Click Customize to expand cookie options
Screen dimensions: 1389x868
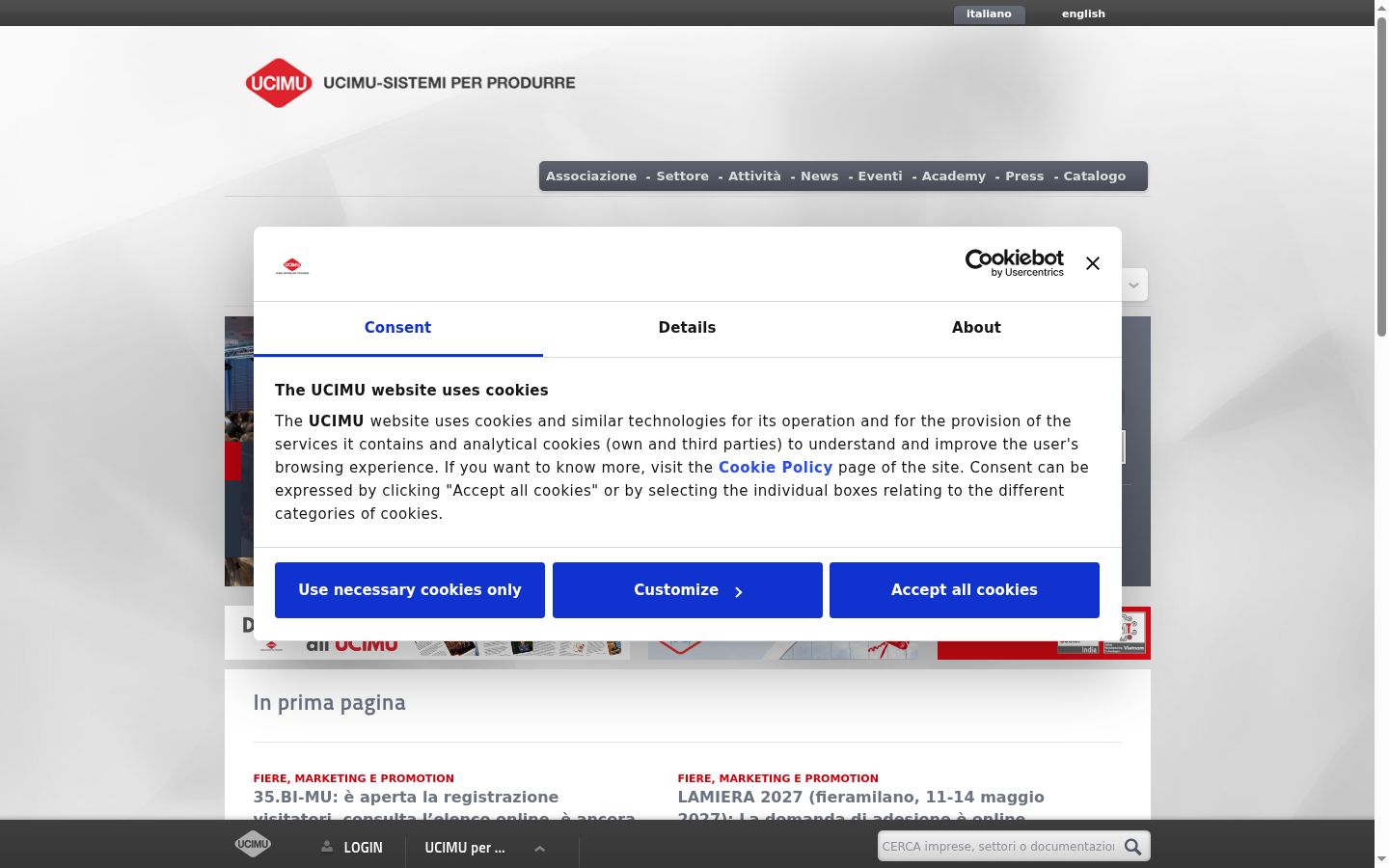(x=688, y=590)
